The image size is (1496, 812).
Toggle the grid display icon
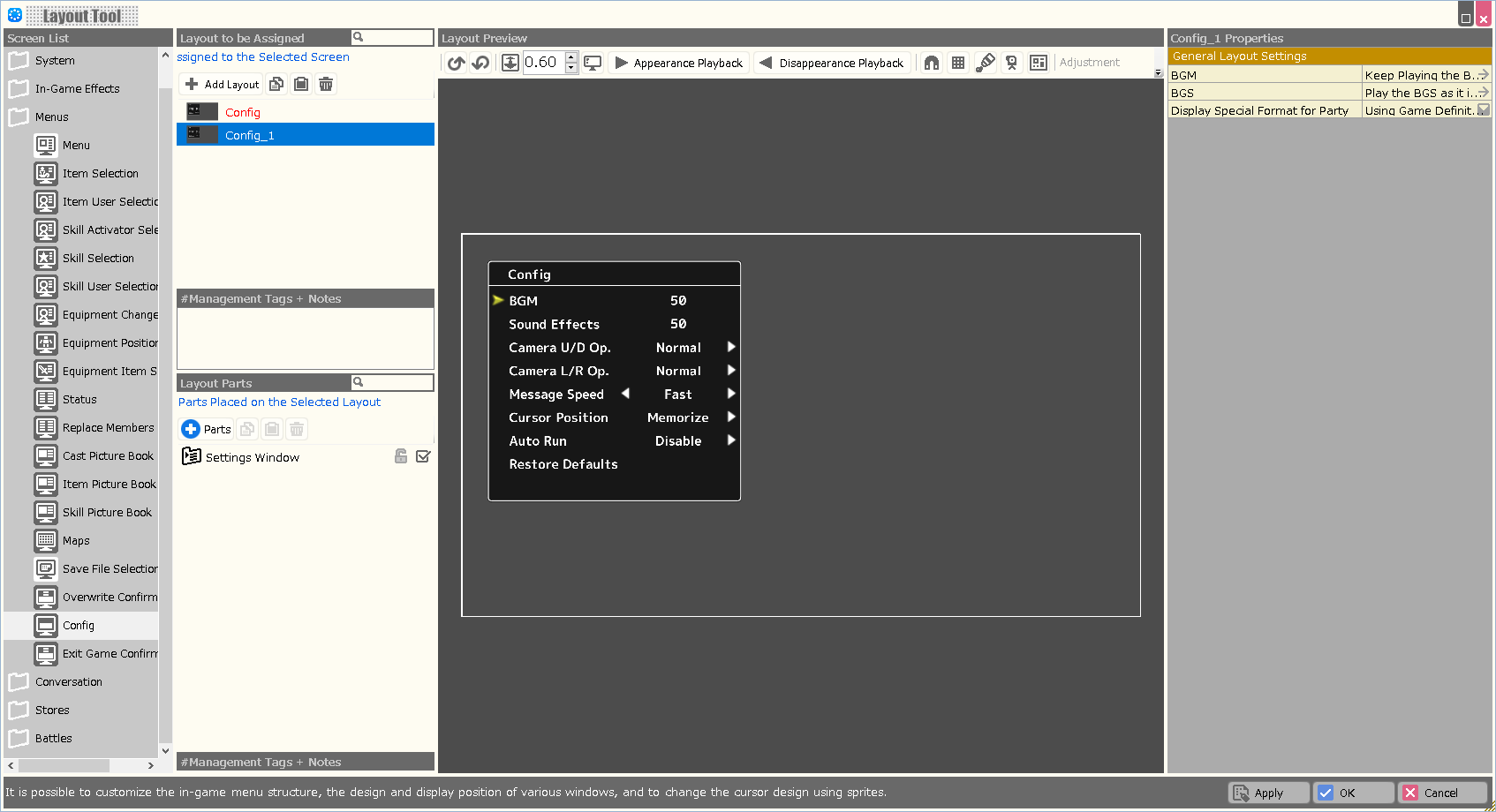point(958,63)
